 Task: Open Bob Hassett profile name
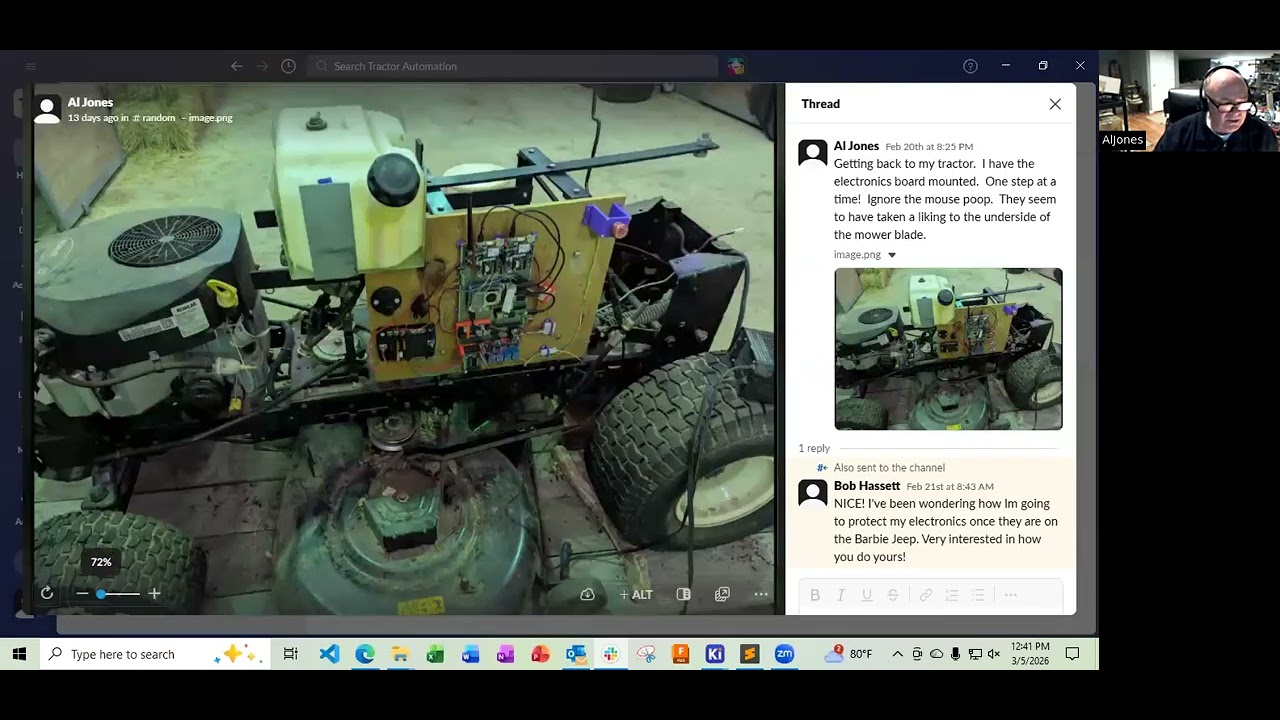point(867,486)
